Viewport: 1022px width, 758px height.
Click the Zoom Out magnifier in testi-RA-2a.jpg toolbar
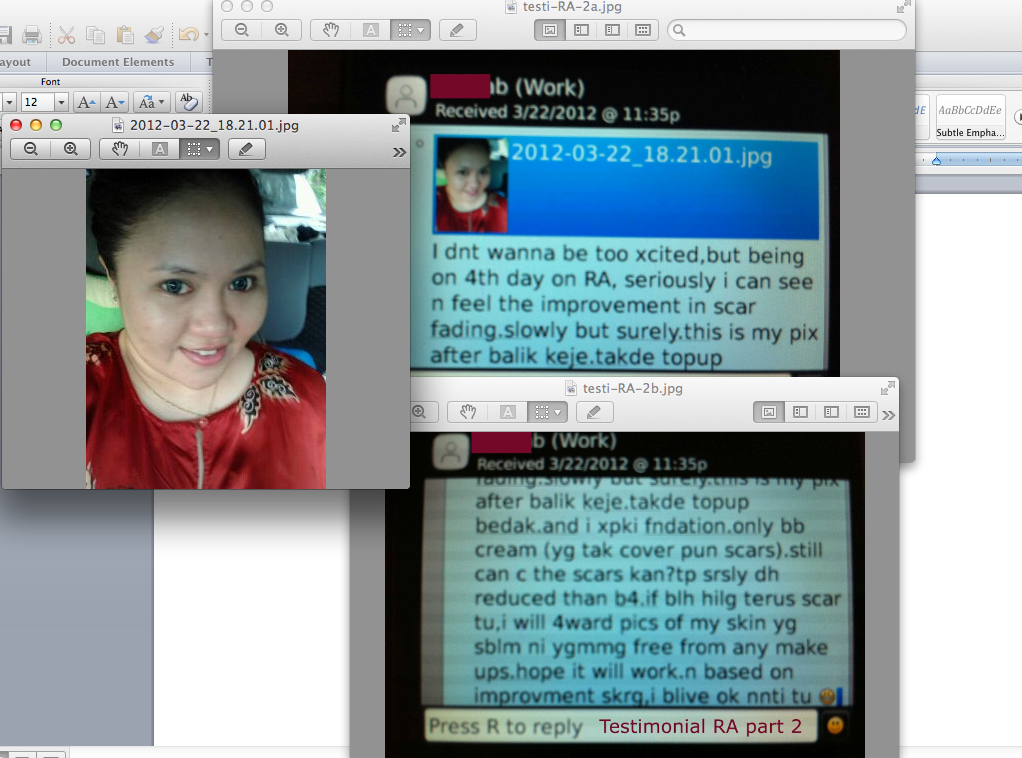pos(240,30)
